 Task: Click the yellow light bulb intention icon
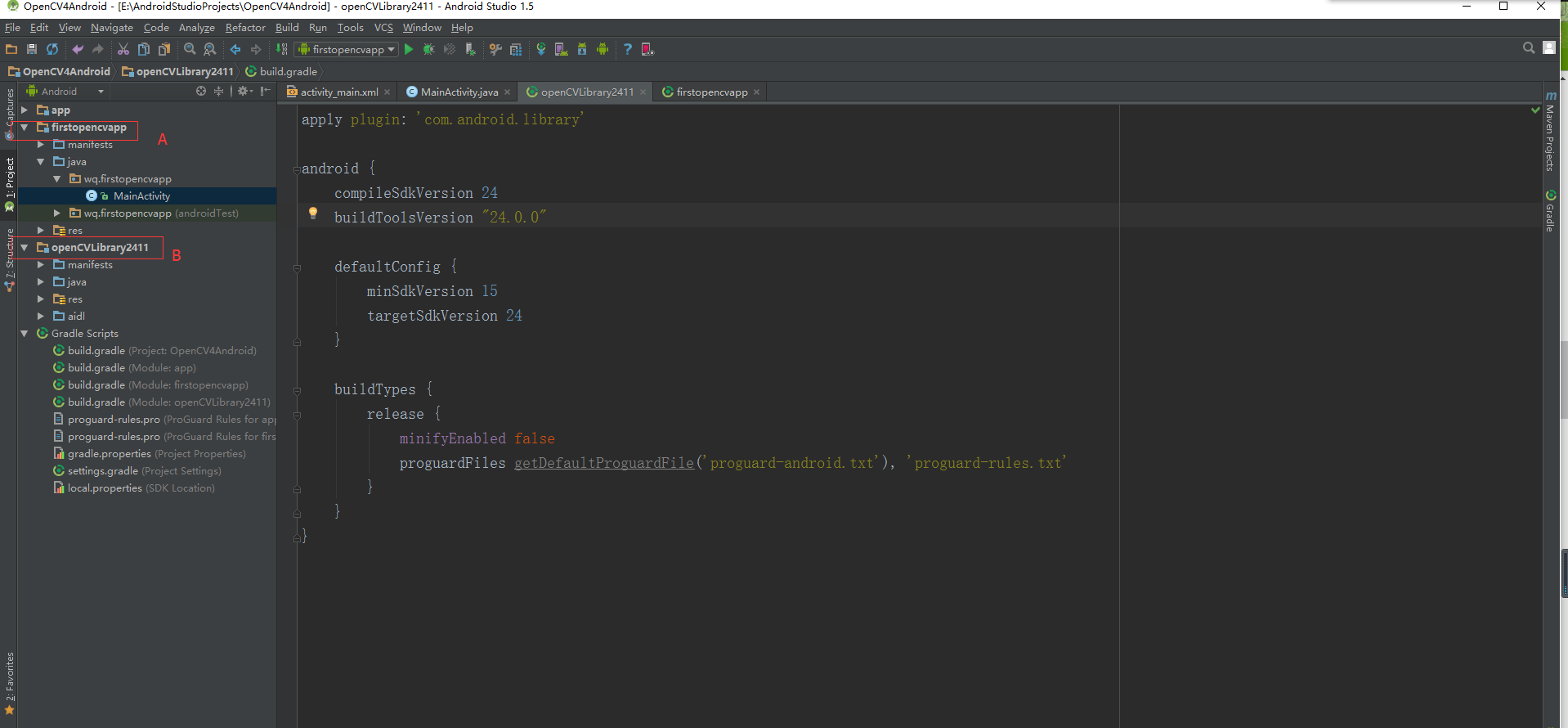[312, 213]
